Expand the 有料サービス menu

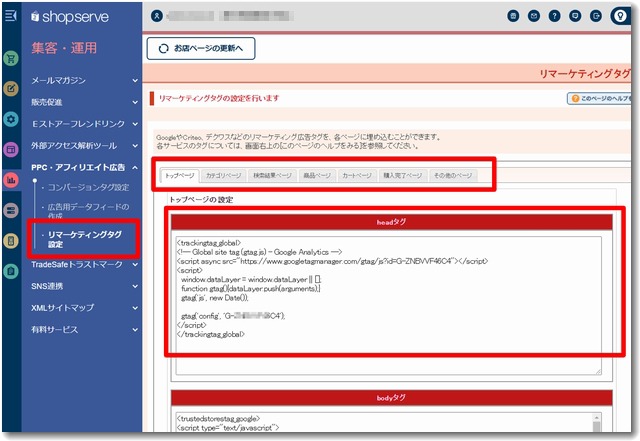coord(84,330)
